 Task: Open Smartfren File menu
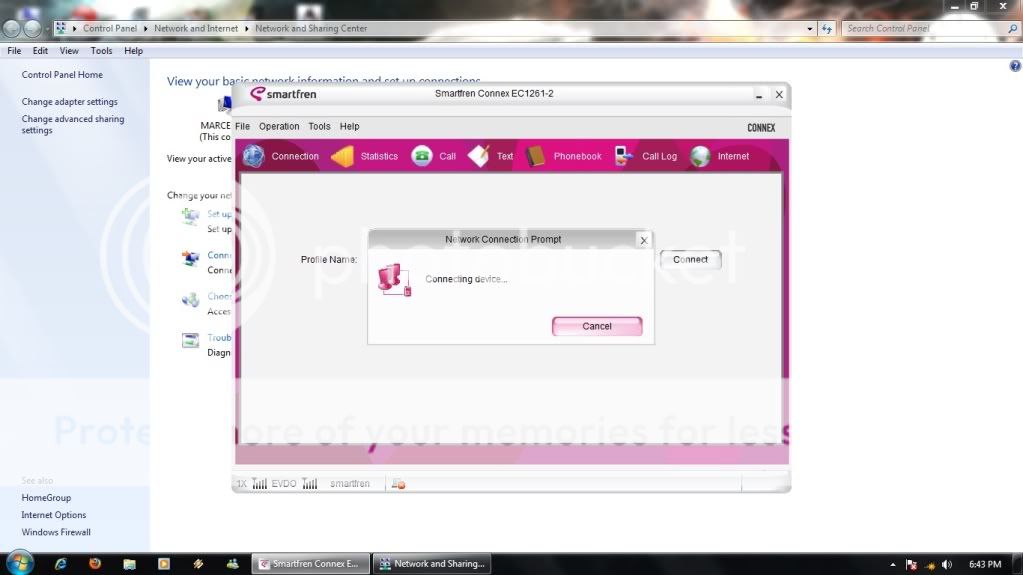(243, 126)
